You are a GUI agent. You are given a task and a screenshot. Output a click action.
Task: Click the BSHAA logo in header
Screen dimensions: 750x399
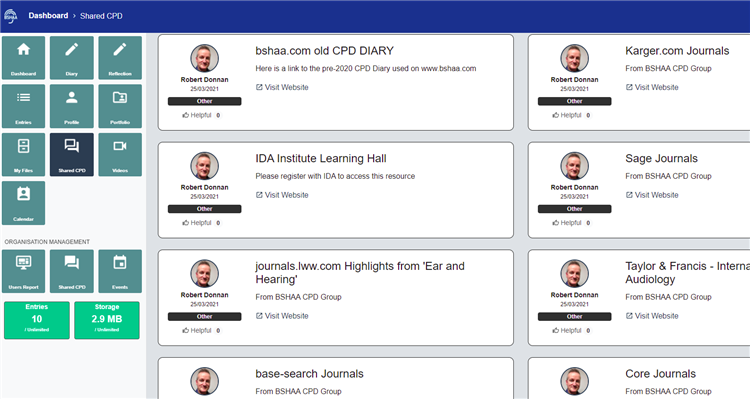tap(11, 16)
